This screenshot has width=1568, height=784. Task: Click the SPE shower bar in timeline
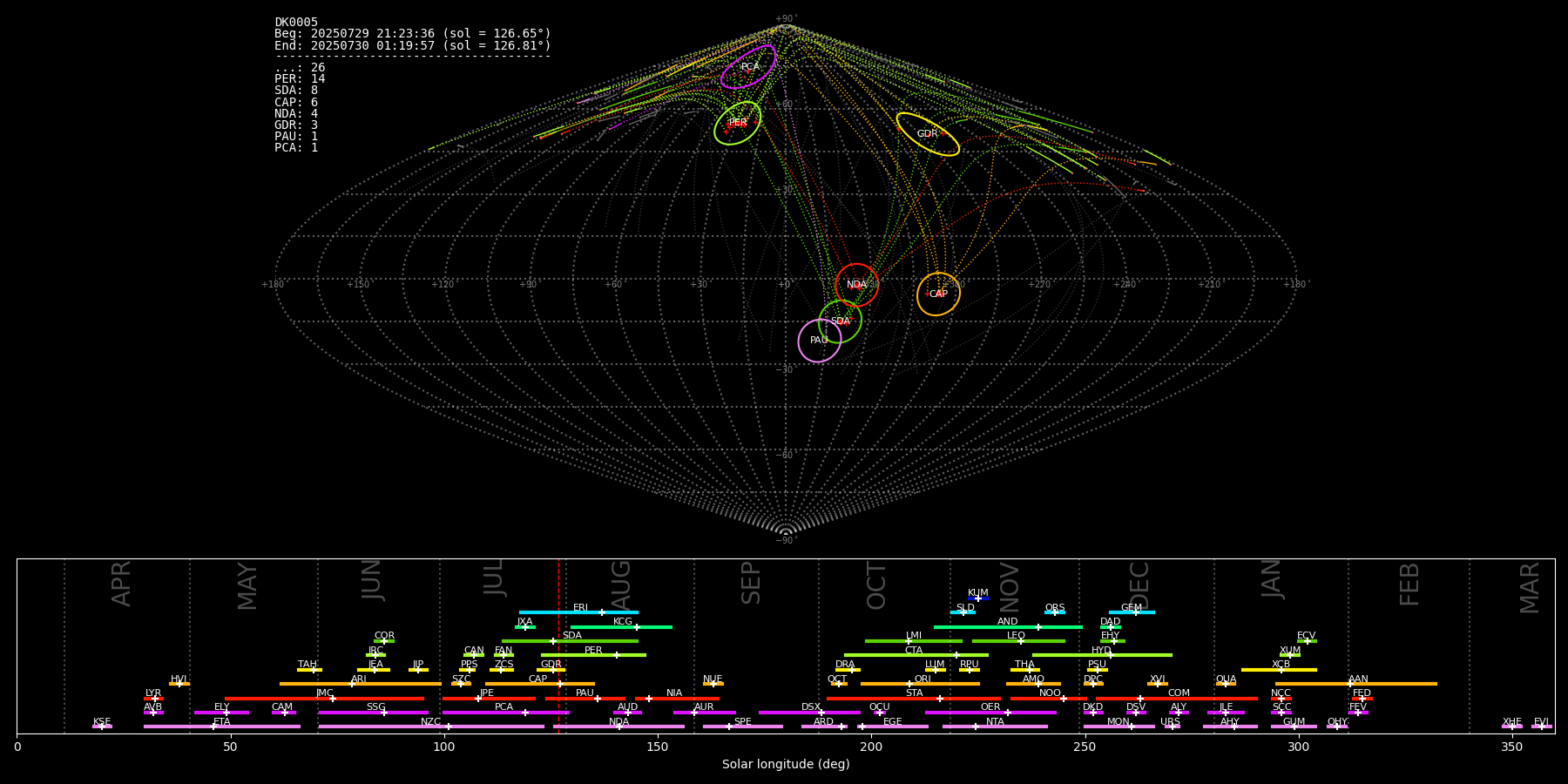(743, 727)
